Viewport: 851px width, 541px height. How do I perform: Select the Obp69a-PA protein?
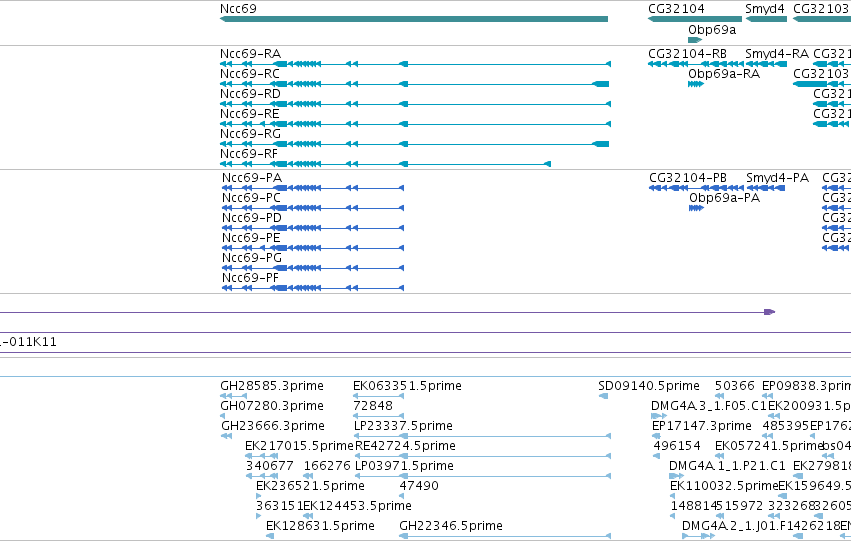tap(696, 208)
